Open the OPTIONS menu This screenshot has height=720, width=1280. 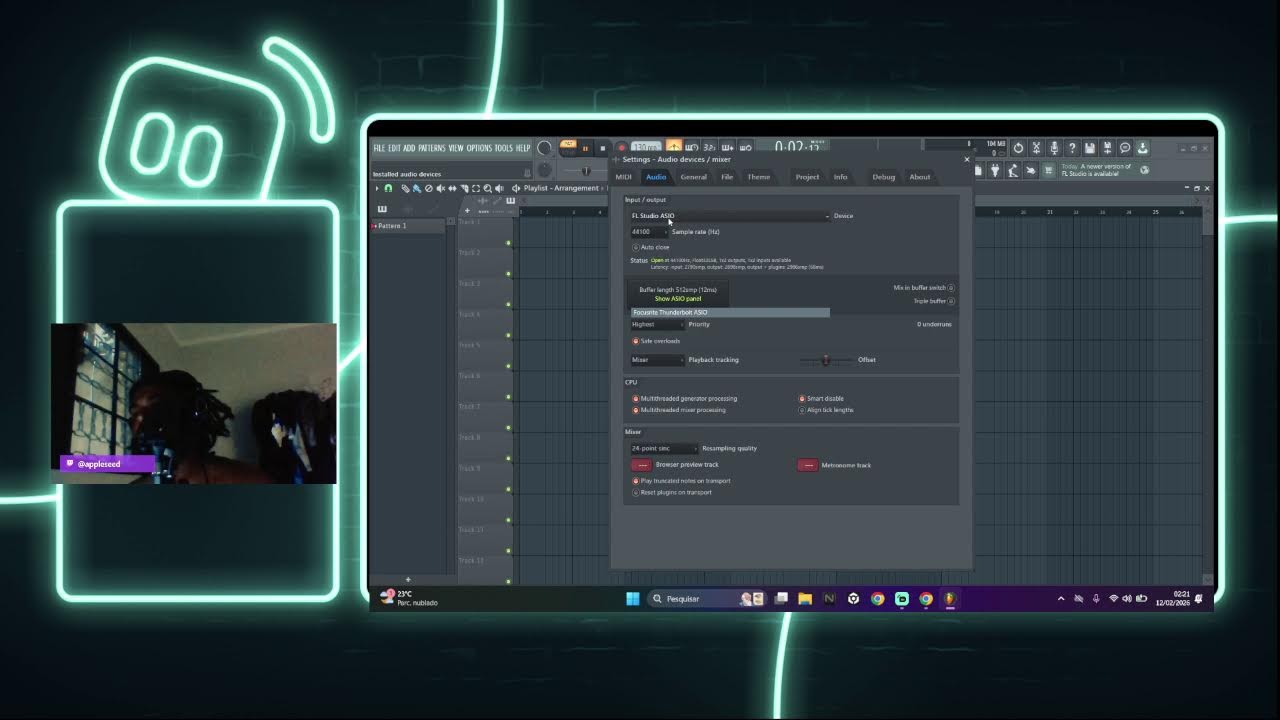click(479, 148)
